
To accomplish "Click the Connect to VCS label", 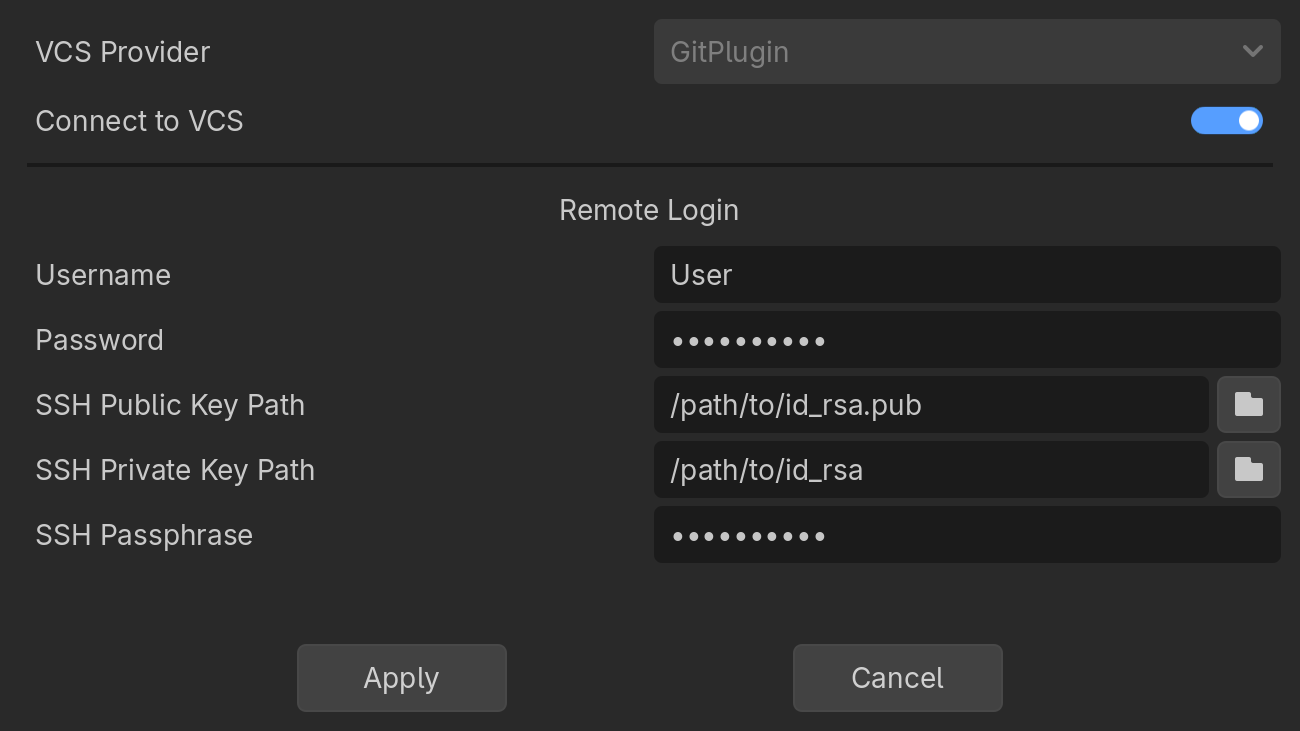I will pyautogui.click(x=140, y=121).
